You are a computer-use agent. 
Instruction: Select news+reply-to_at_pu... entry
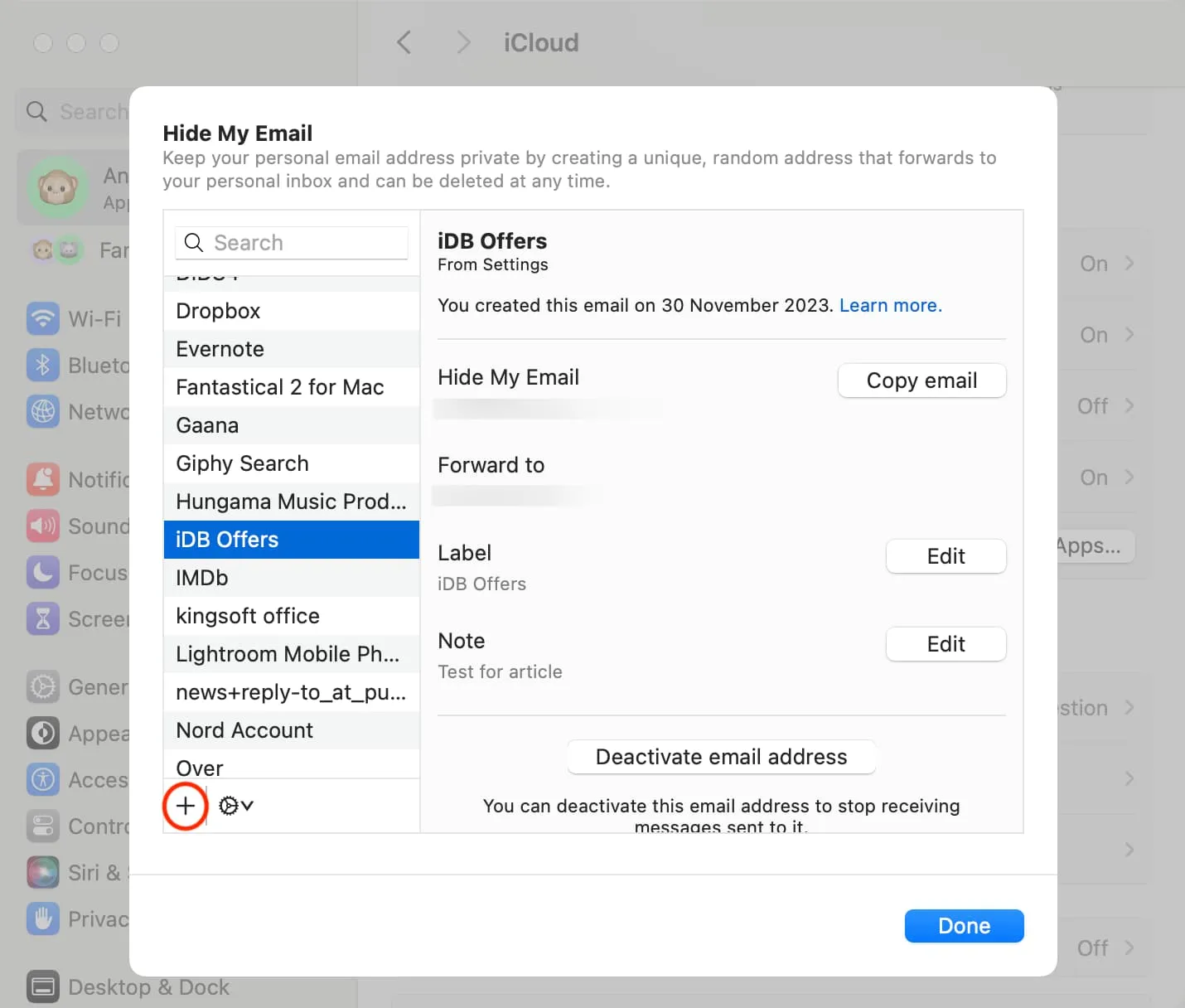click(x=292, y=692)
